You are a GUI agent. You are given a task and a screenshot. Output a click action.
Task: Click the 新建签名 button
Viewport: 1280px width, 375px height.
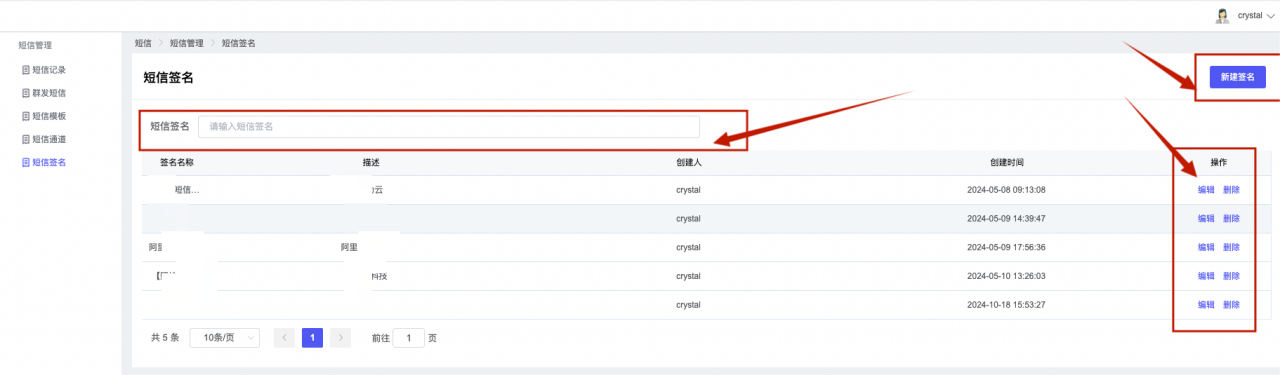1238,77
